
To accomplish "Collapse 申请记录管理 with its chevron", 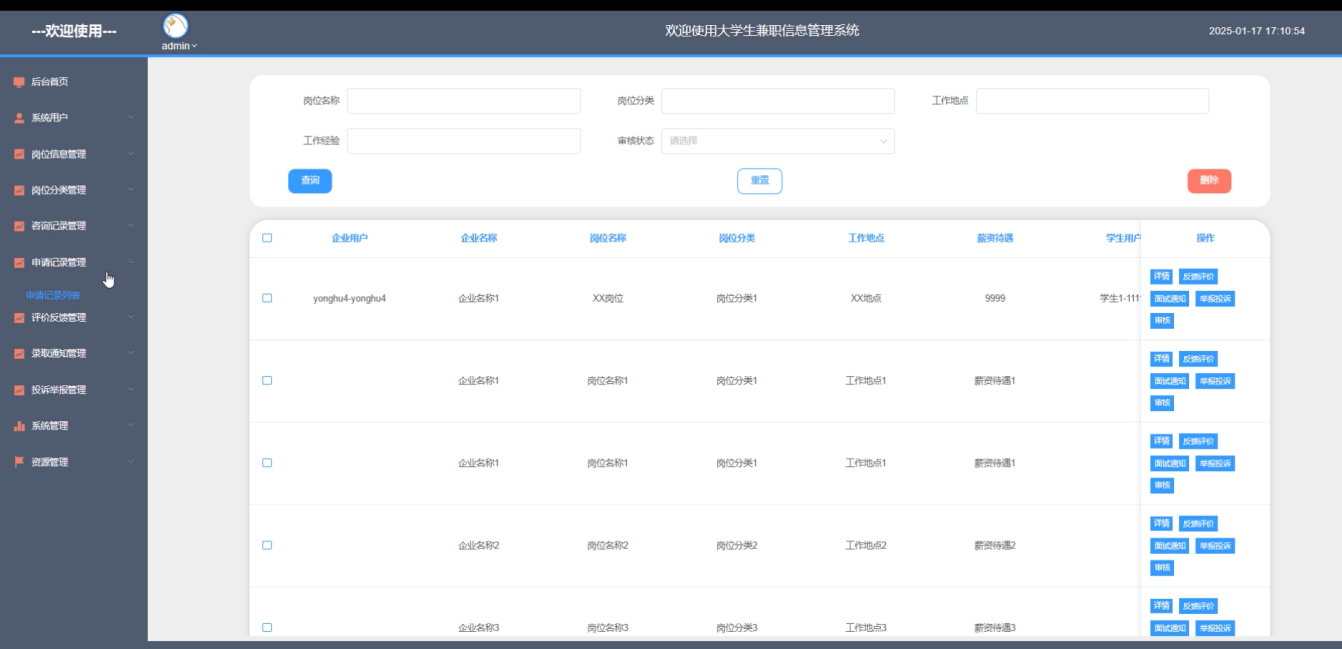I will [131, 263].
